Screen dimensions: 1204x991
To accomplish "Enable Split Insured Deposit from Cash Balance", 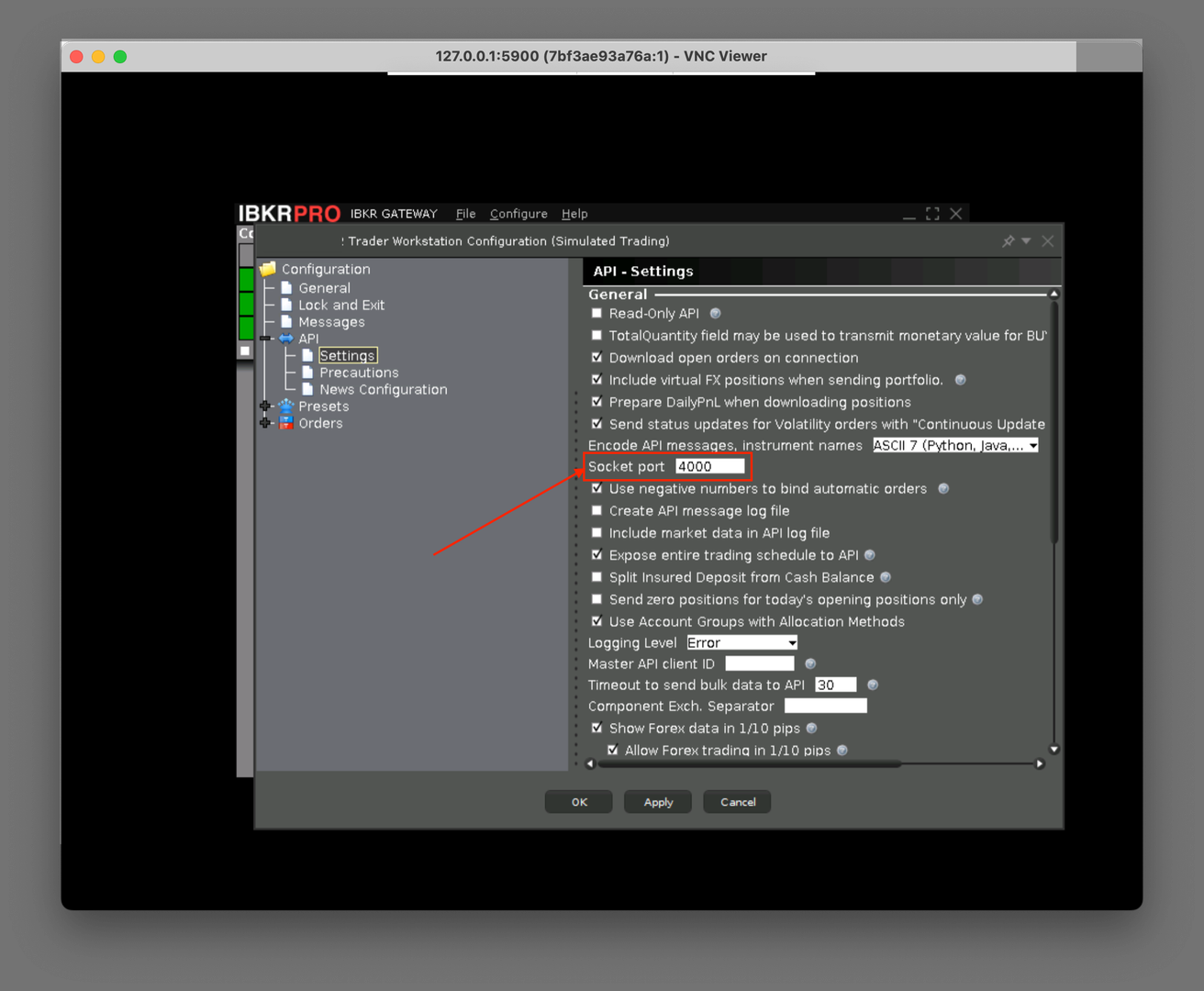I will pyautogui.click(x=597, y=577).
